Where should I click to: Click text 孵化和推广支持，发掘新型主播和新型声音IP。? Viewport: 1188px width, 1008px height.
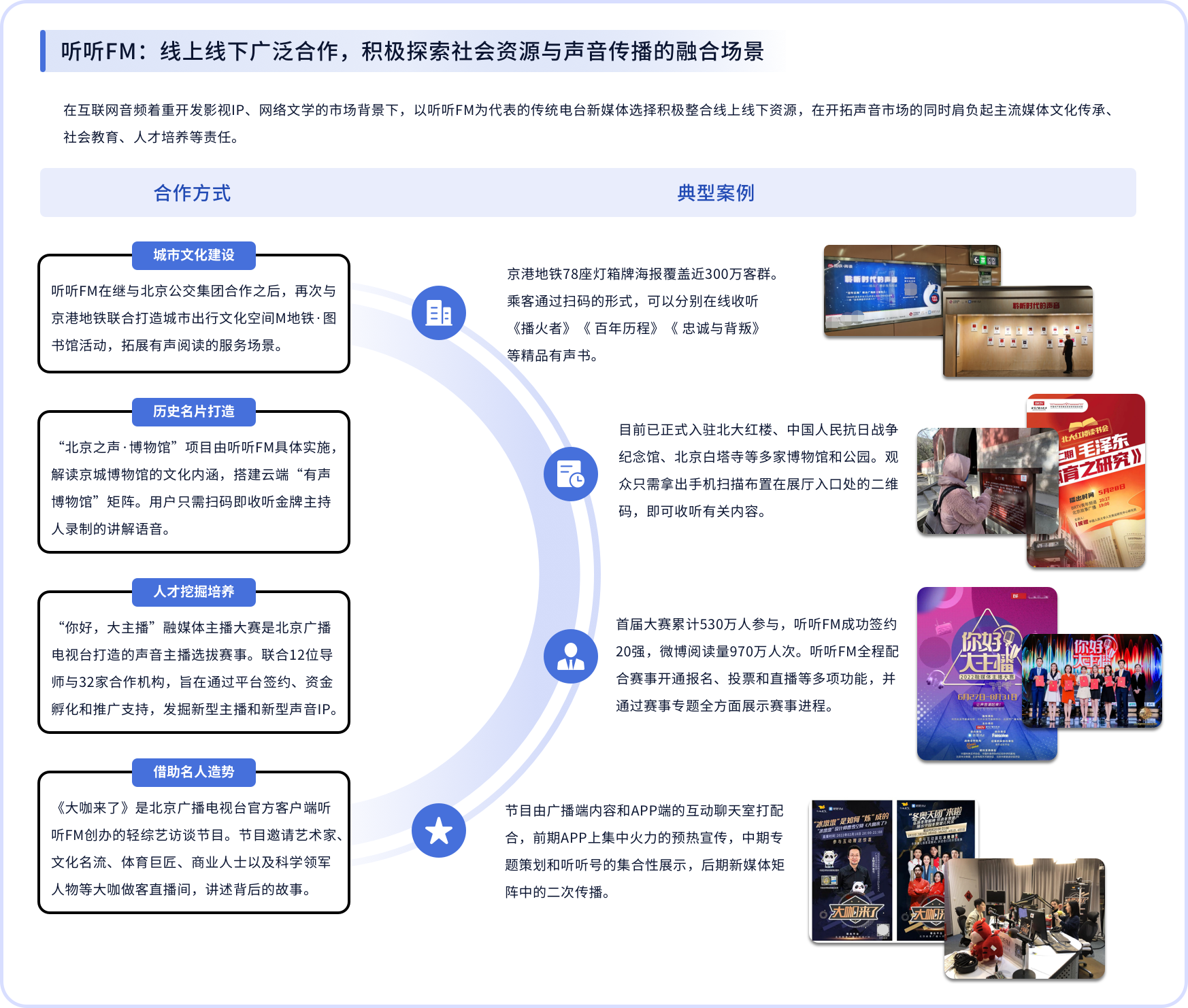195,709
